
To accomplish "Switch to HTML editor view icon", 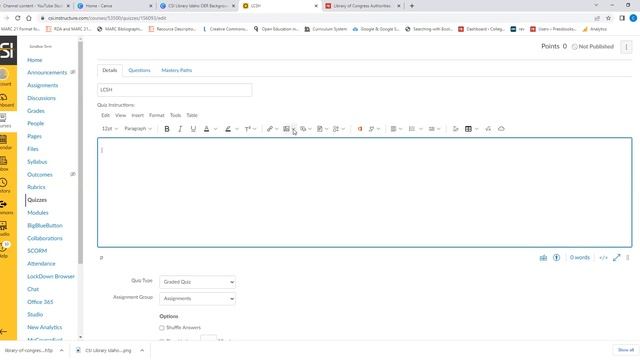I will [603, 258].
